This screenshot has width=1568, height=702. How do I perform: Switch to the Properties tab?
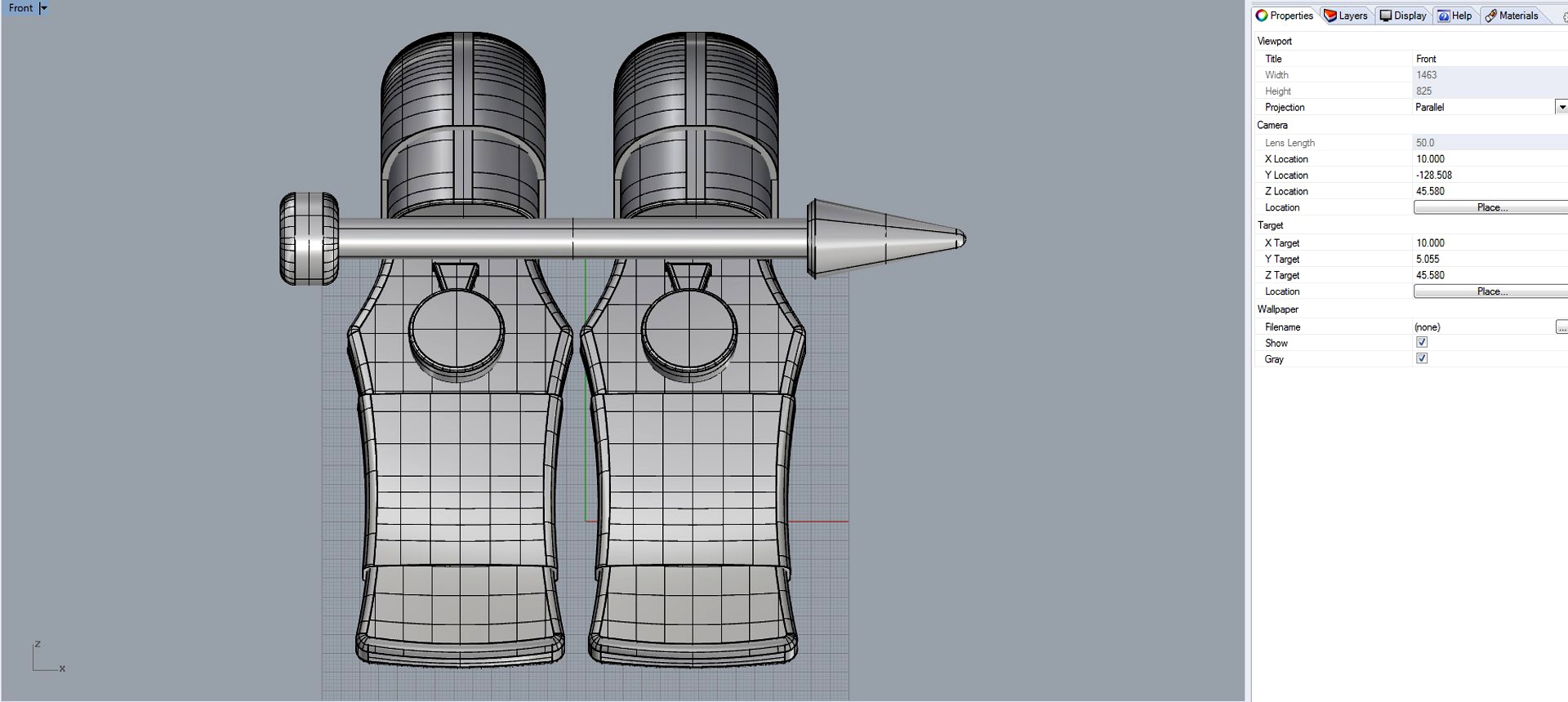(1285, 16)
